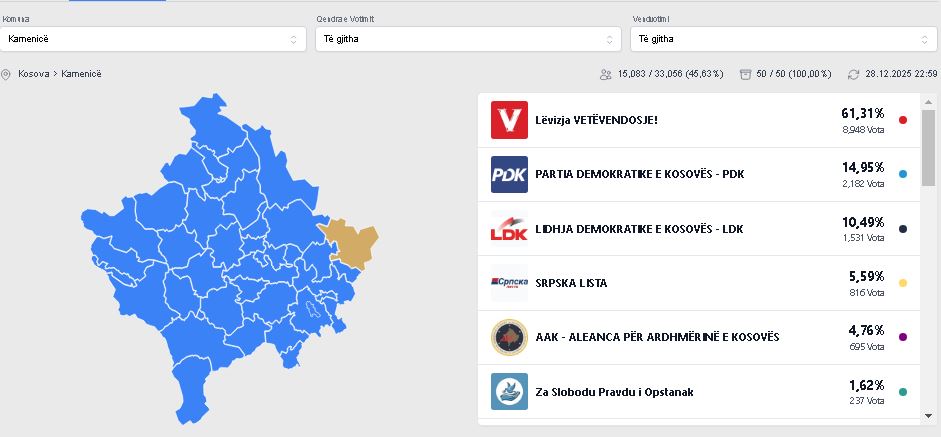
Task: Click the Lëvizja Vetëvendosje party logo
Action: (x=509, y=120)
